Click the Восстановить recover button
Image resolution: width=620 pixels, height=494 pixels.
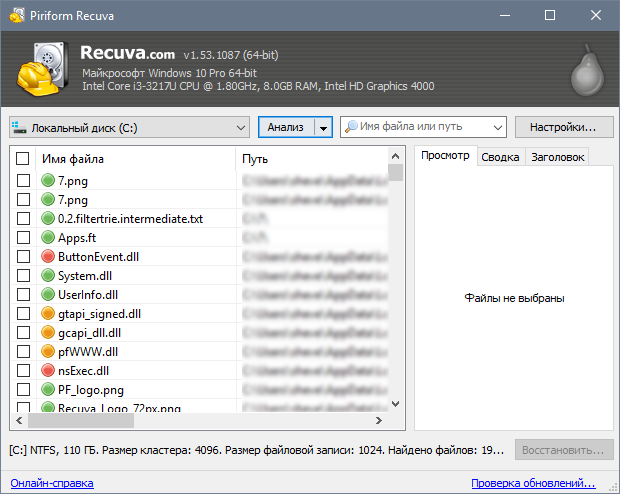pyautogui.click(x=564, y=450)
